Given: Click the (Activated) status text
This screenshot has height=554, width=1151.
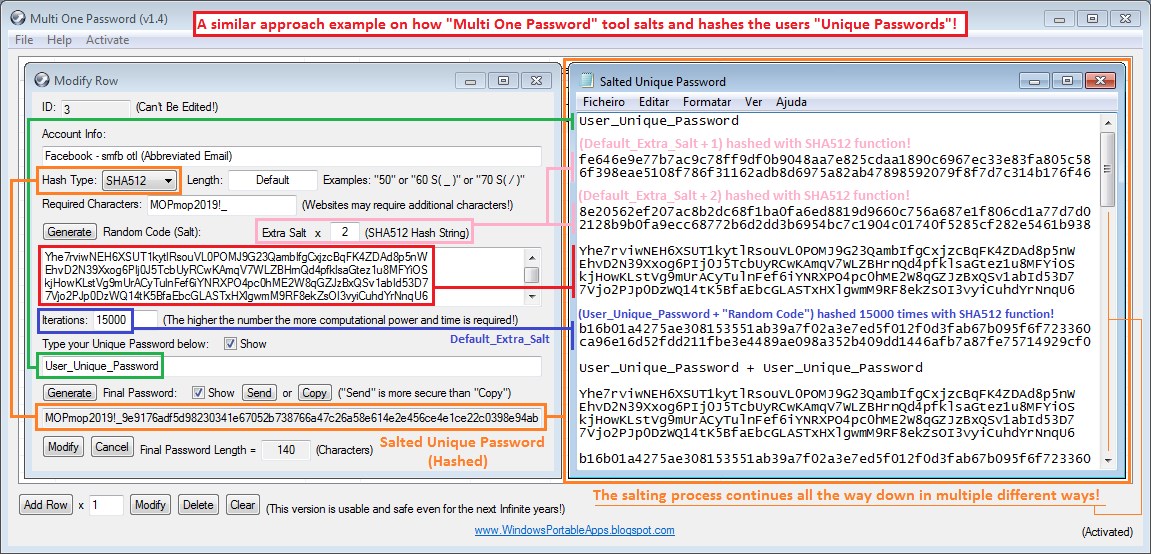Looking at the screenshot, I should click(x=1107, y=532).
